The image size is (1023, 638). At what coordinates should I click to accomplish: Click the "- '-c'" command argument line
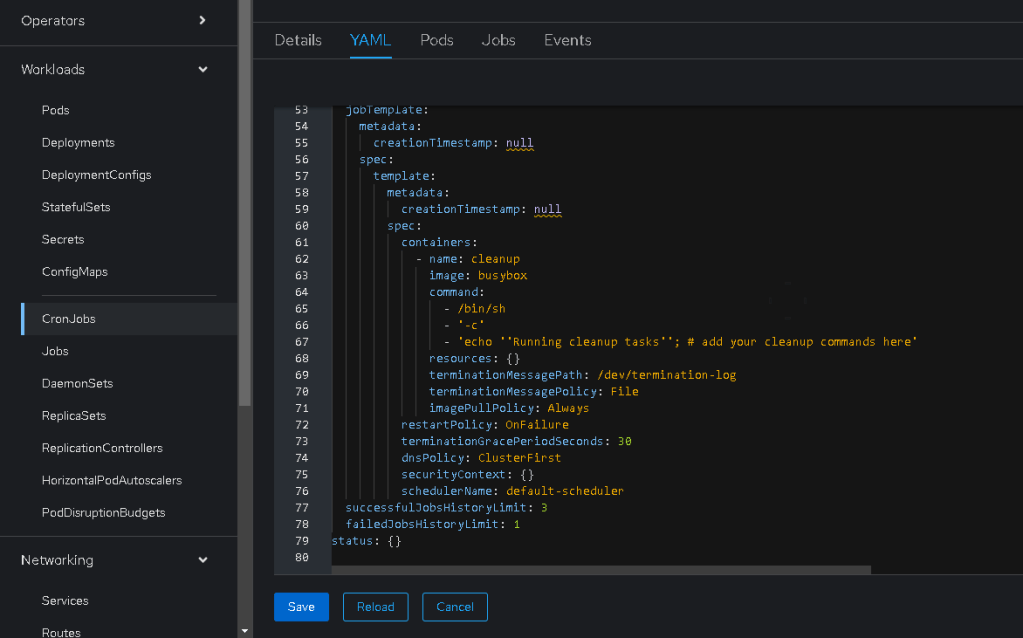pos(464,325)
